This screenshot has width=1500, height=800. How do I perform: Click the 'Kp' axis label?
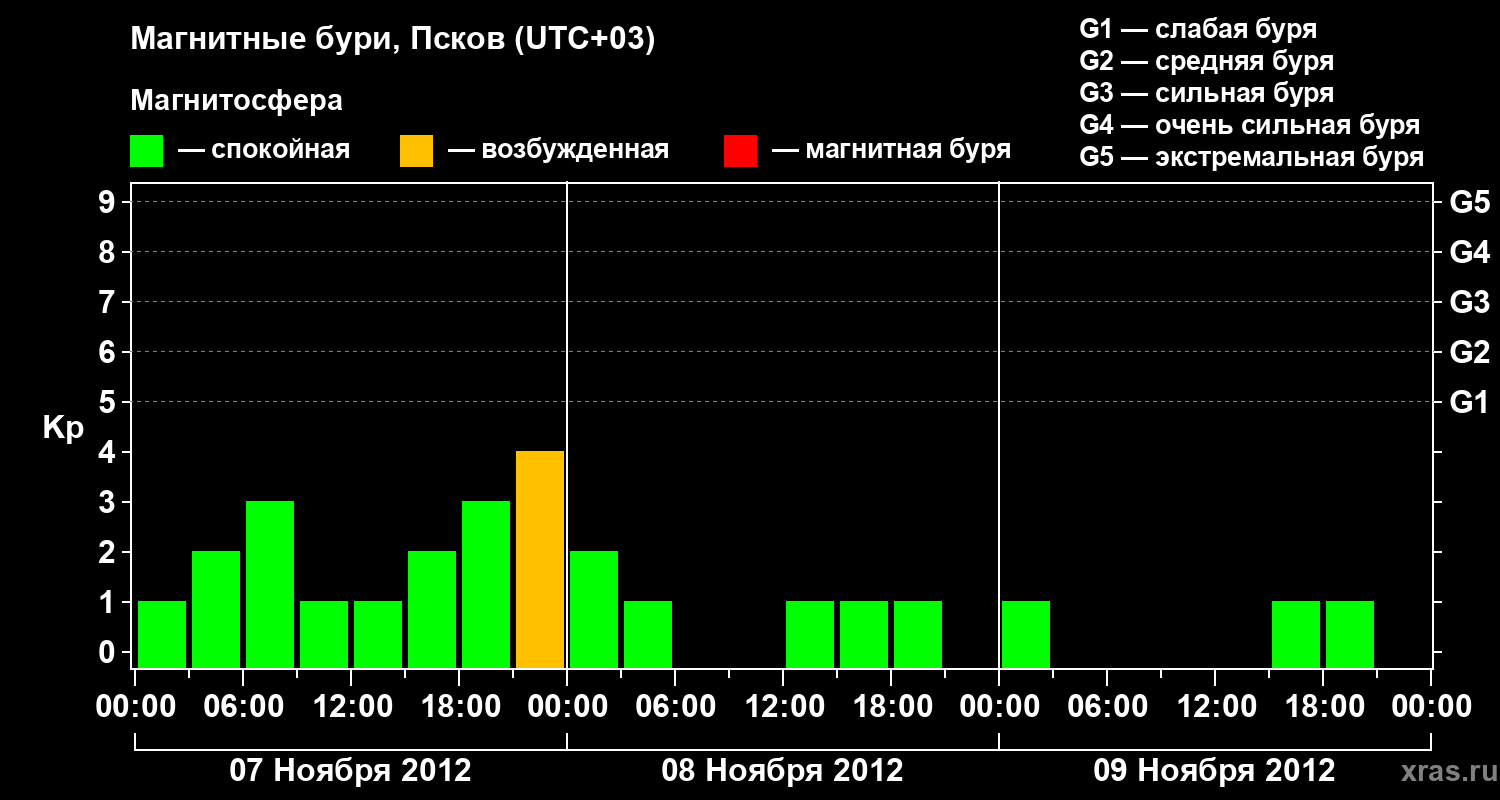(63, 428)
